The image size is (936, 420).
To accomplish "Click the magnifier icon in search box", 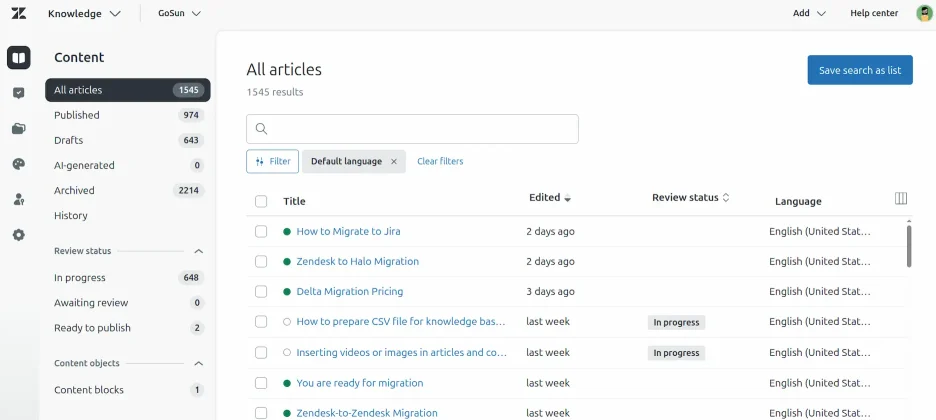I will [261, 129].
